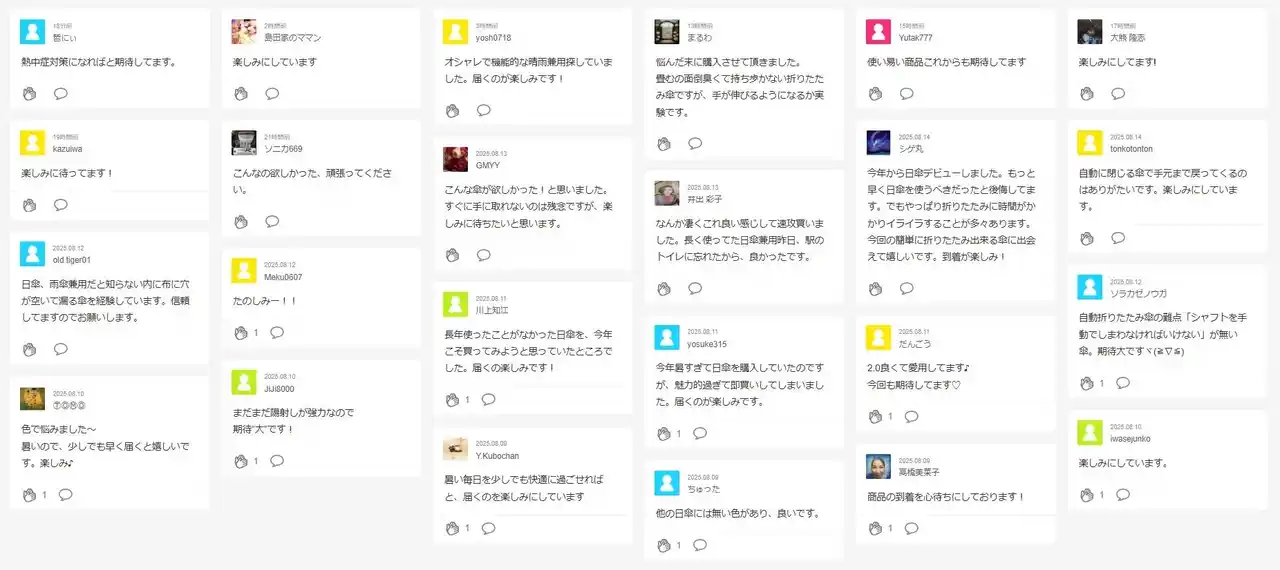
Task: Click reply bubble on Yutak777's comment
Action: [x=906, y=94]
